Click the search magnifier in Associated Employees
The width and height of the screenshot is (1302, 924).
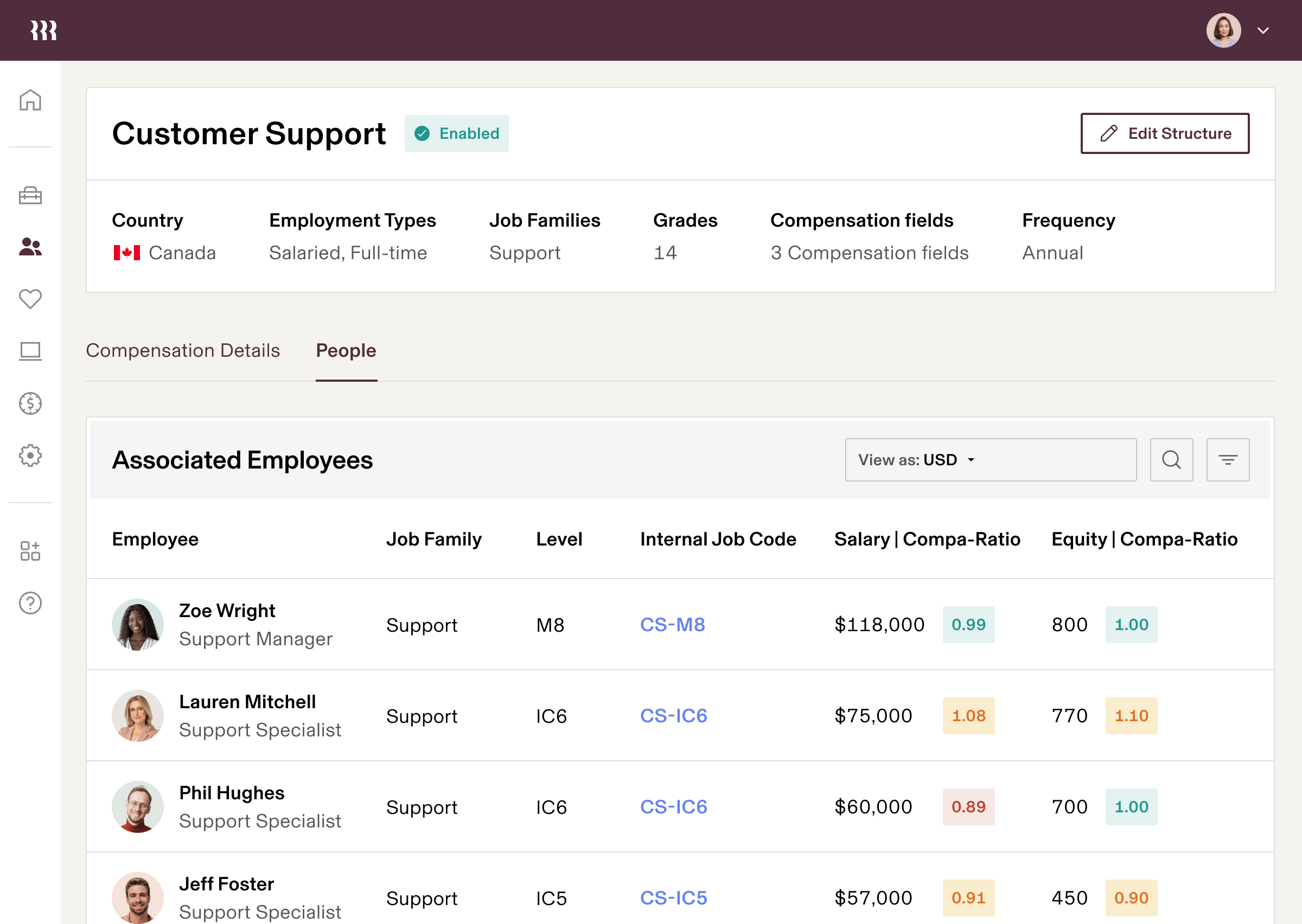pyautogui.click(x=1172, y=459)
